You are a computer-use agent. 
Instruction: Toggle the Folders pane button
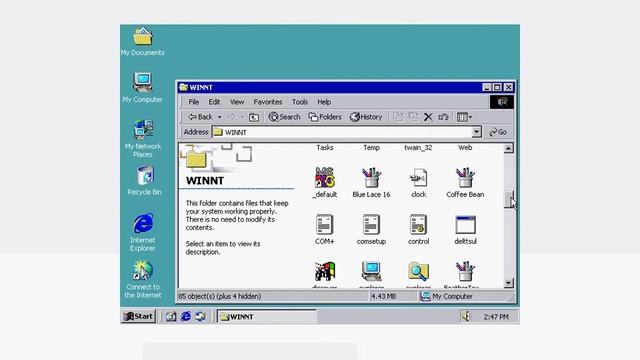[325, 118]
